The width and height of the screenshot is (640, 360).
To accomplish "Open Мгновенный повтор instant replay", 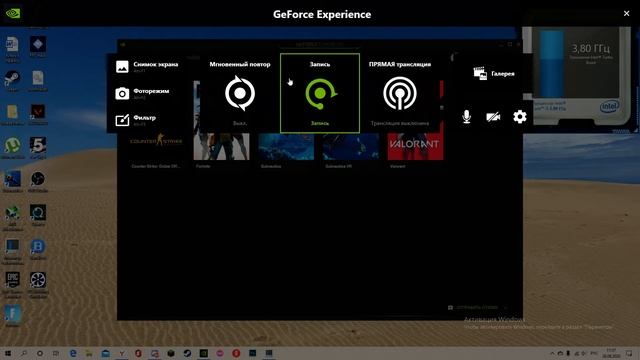I will (240, 93).
